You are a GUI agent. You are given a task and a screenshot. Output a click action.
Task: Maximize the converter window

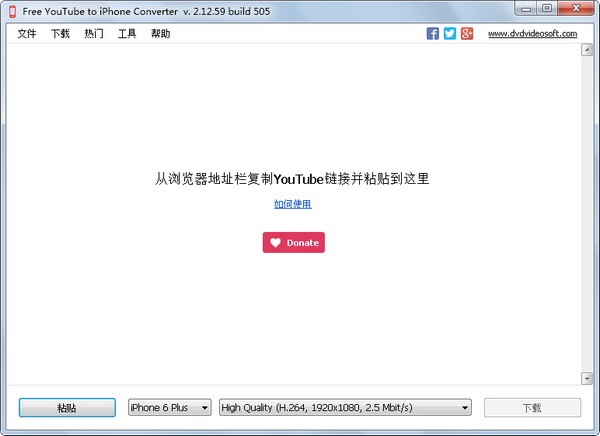click(547, 8)
